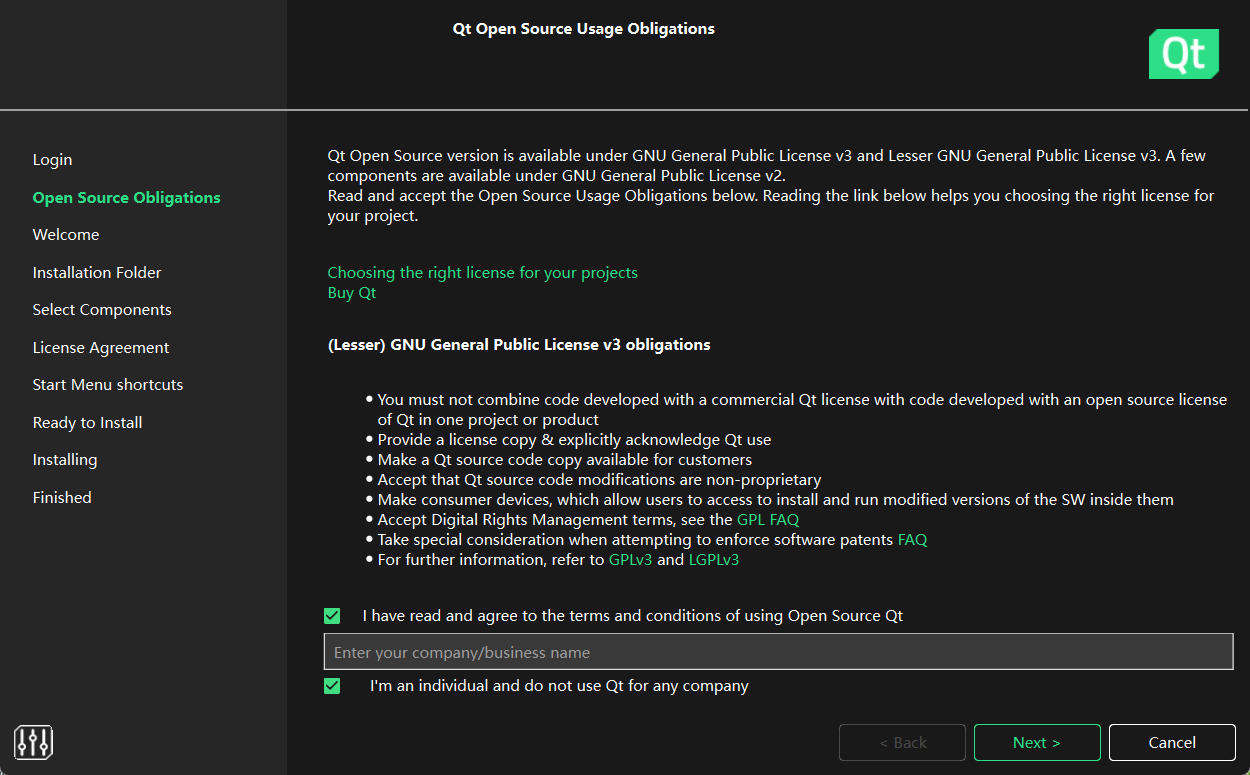Viewport: 1250px width, 775px height.
Task: Click 'Provide a license copy' bullet text
Action: 574,439
